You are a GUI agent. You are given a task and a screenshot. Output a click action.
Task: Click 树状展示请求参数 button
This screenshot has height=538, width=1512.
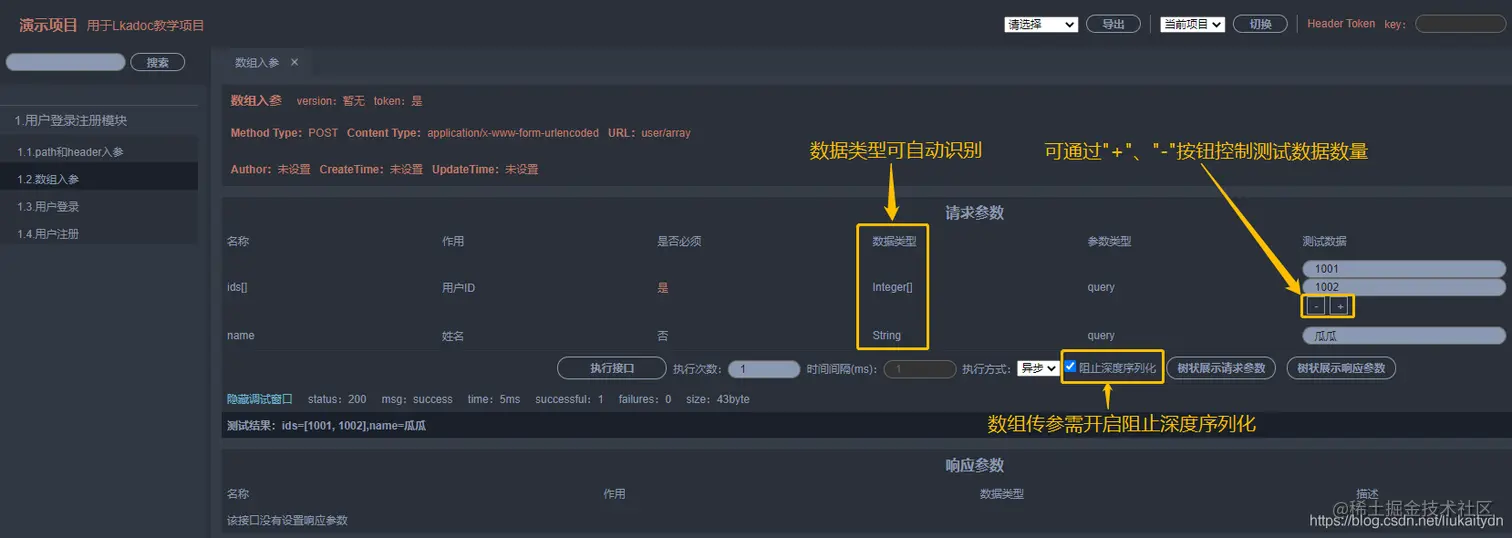(x=1221, y=368)
